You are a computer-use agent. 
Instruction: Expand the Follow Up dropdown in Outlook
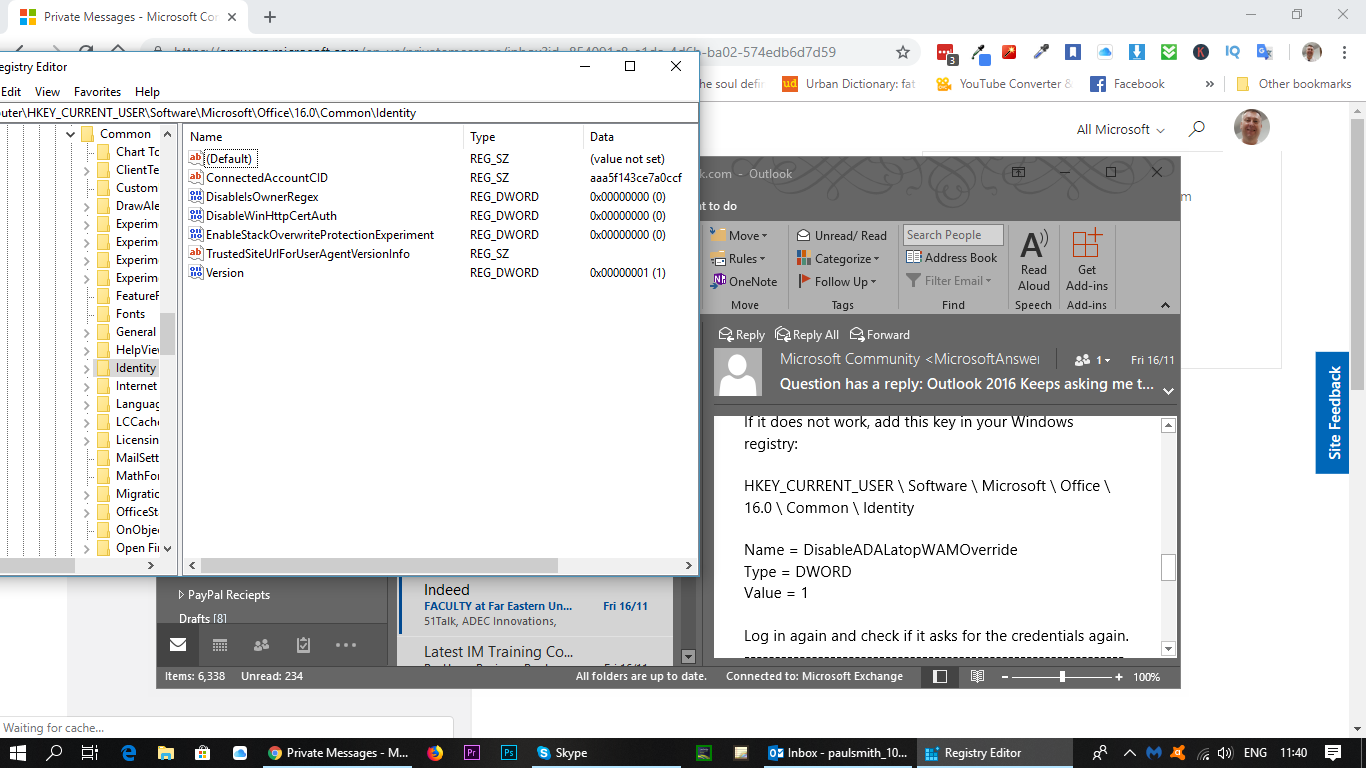pyautogui.click(x=874, y=282)
